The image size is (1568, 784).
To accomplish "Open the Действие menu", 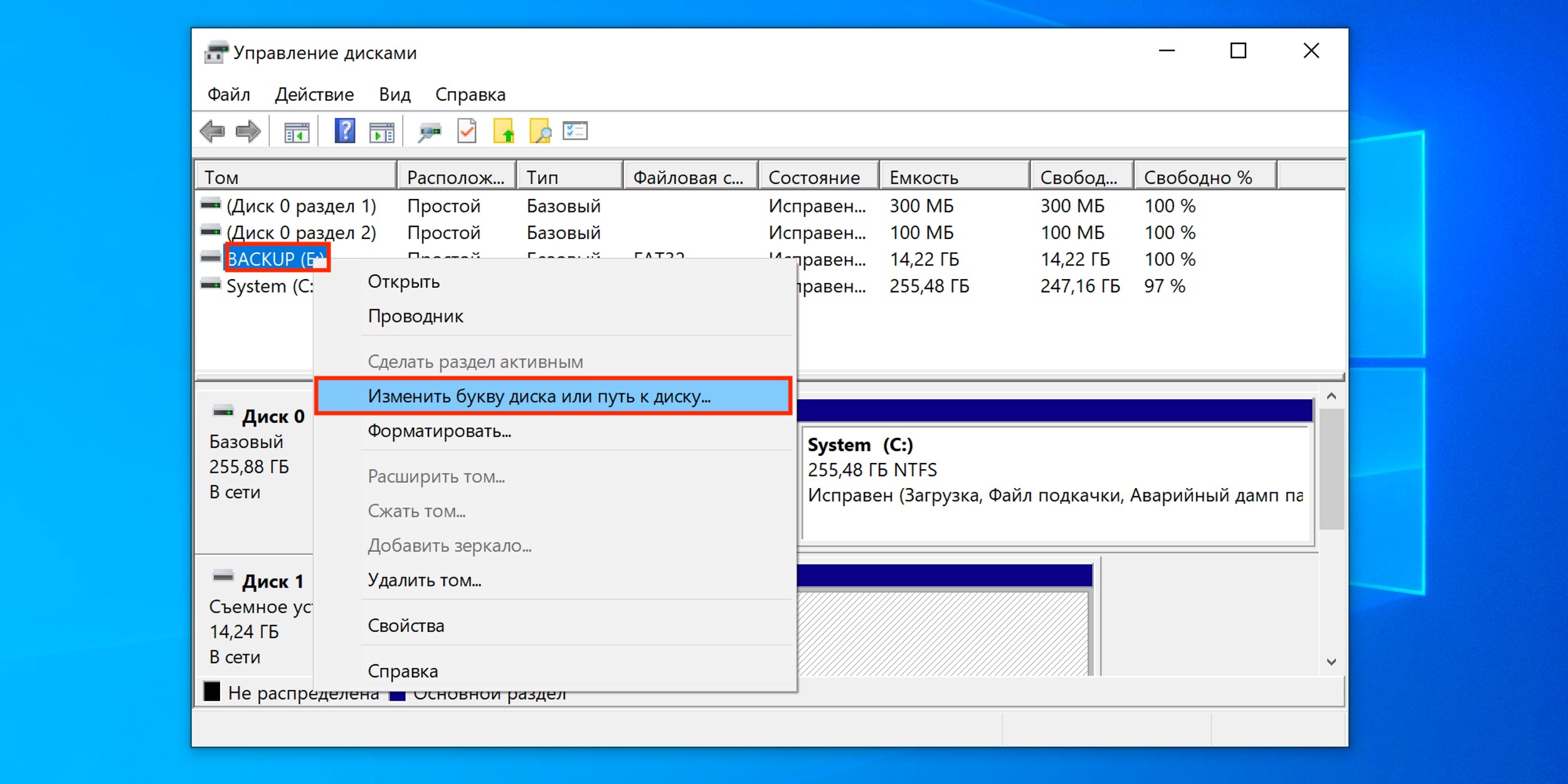I will (314, 95).
